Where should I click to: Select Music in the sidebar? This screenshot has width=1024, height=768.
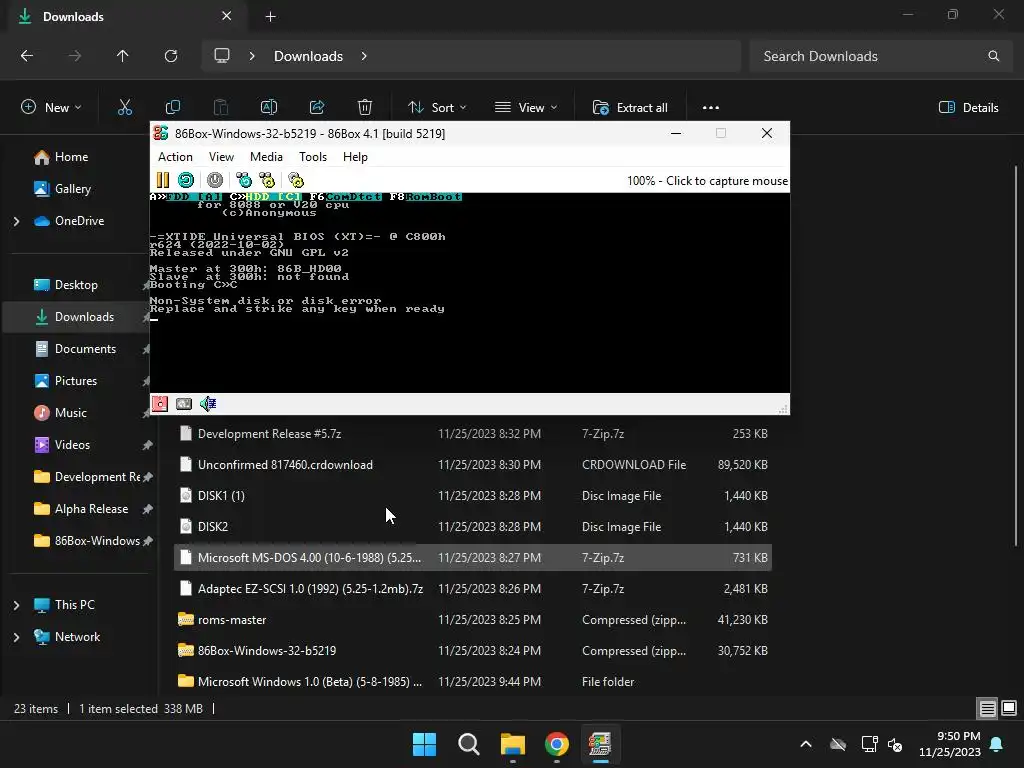click(x=71, y=413)
